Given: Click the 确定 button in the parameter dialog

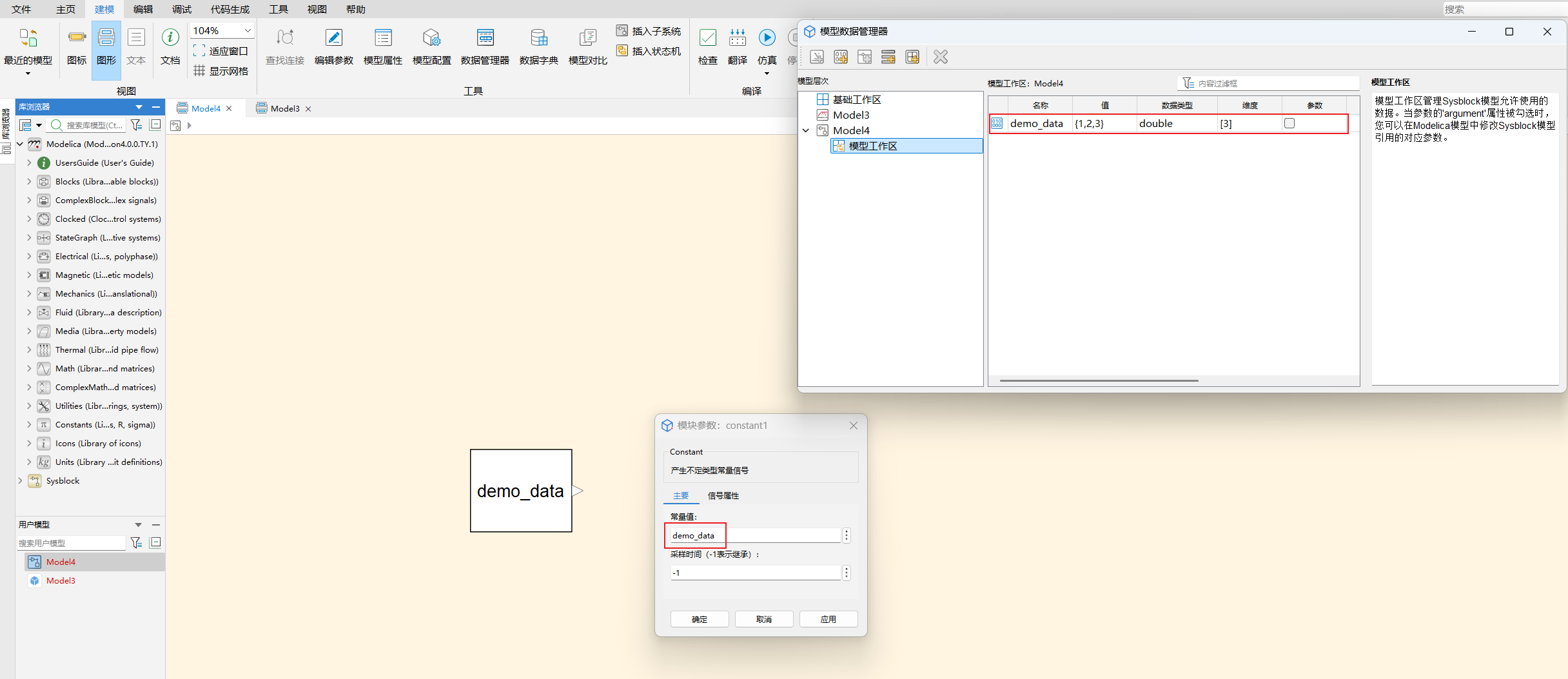Looking at the screenshot, I should pos(700,619).
